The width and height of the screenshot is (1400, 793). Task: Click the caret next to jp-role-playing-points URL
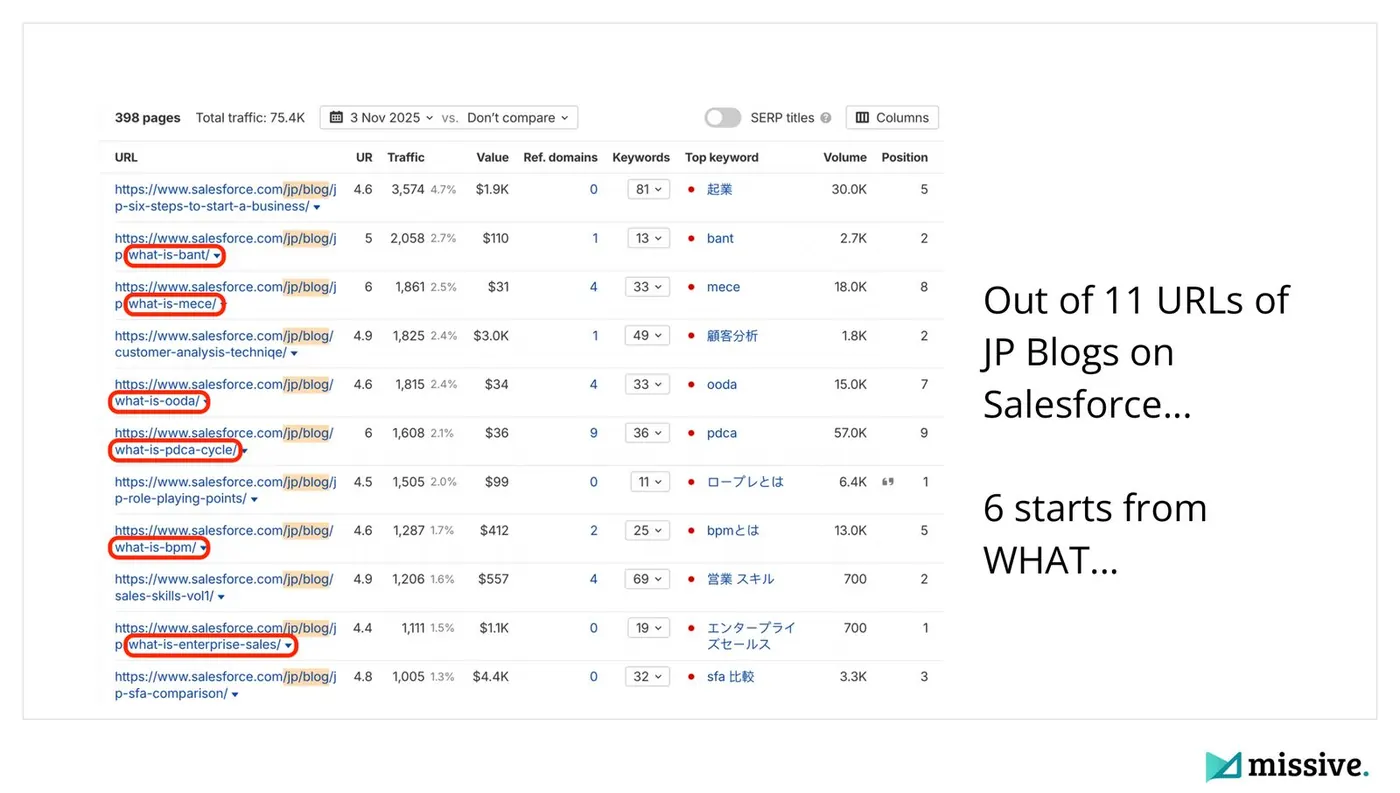pyautogui.click(x=254, y=499)
